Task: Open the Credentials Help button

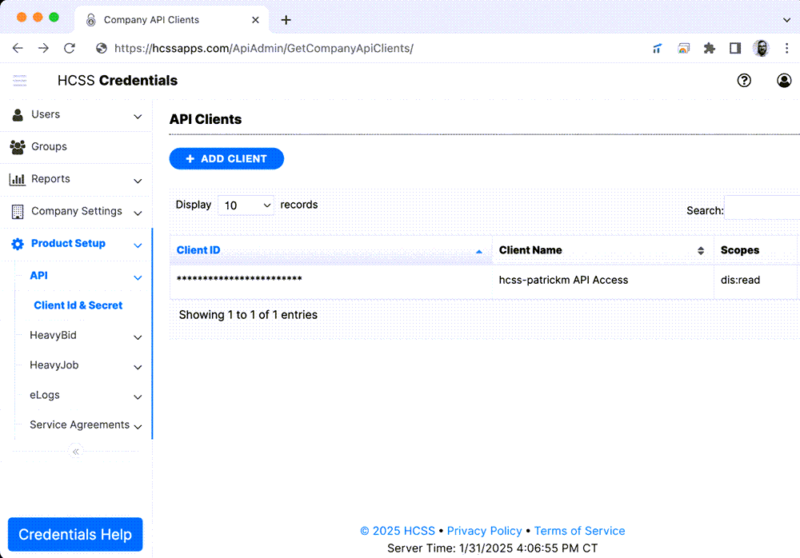Action: click(x=75, y=535)
